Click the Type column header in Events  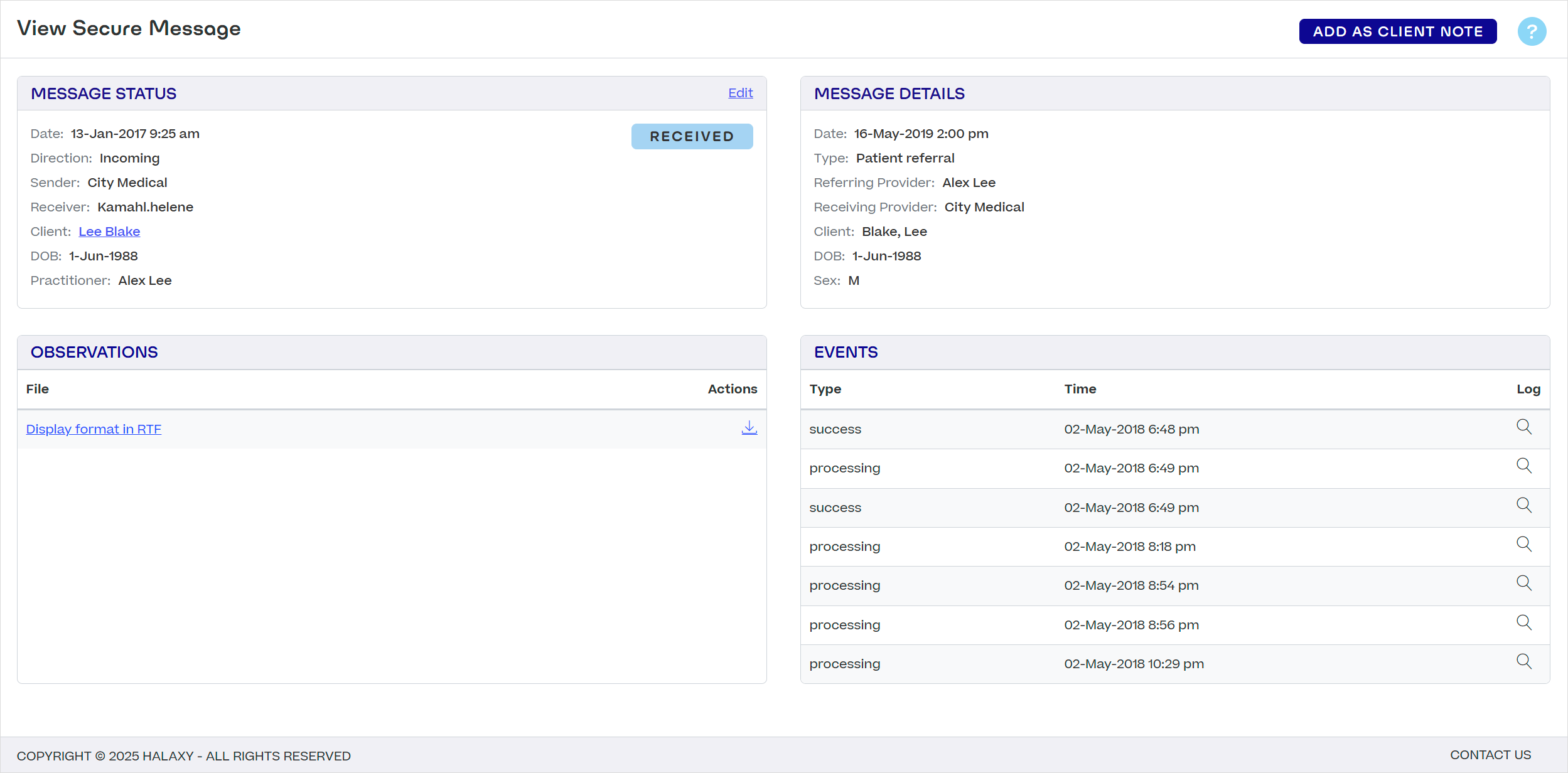(825, 389)
